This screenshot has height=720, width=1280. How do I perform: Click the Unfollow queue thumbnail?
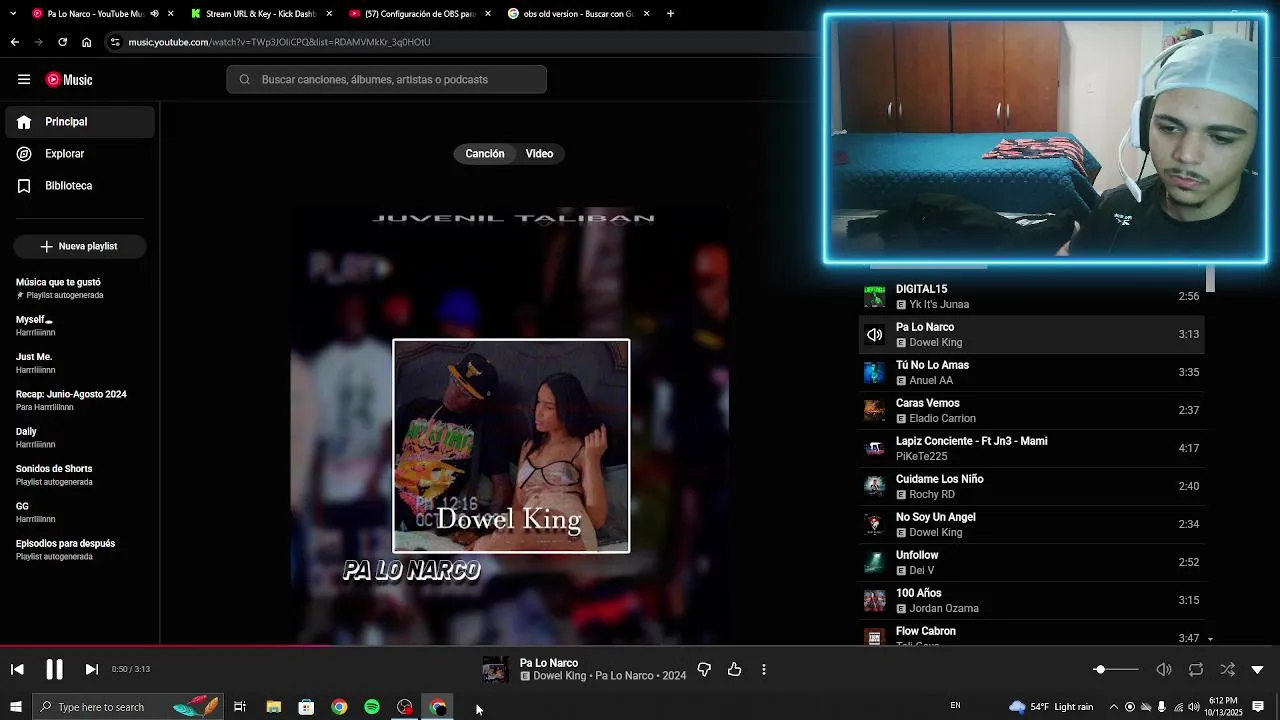pos(874,562)
